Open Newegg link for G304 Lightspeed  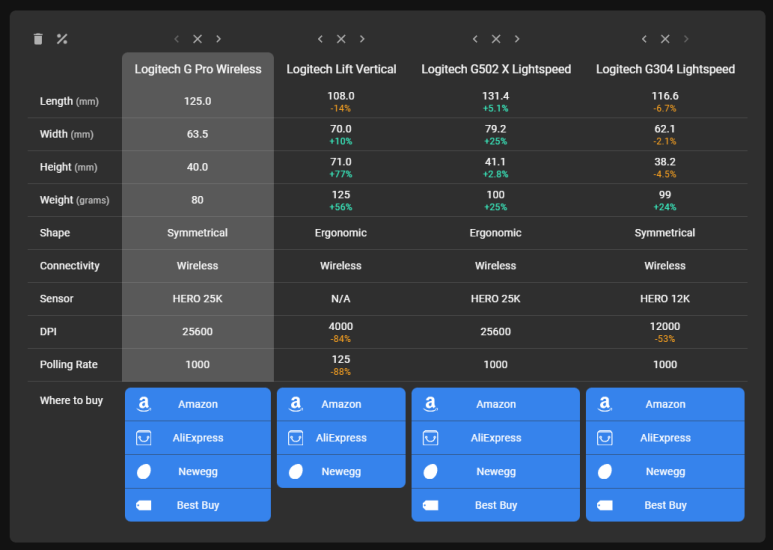tap(665, 472)
